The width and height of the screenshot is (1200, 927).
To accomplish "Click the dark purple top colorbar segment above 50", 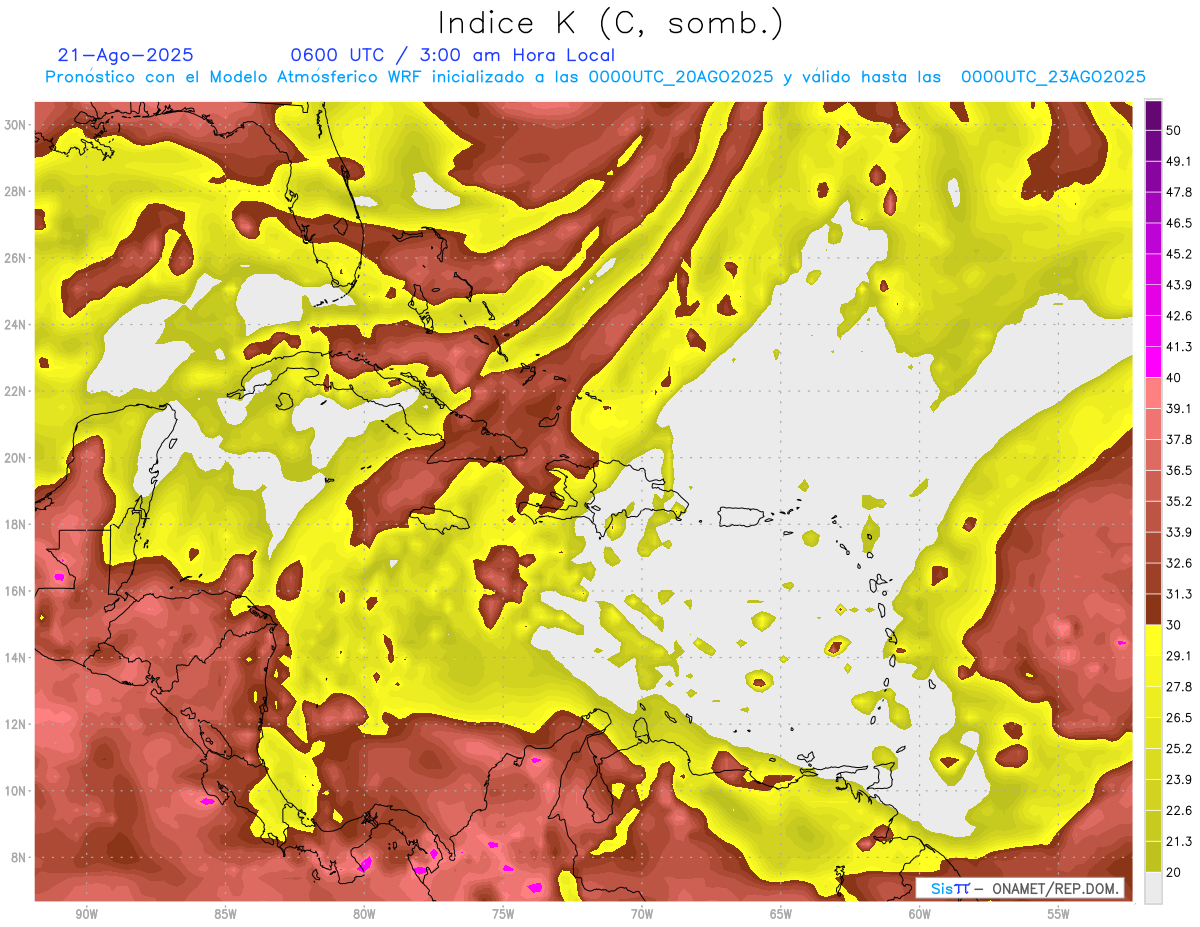I will pos(1153,115).
